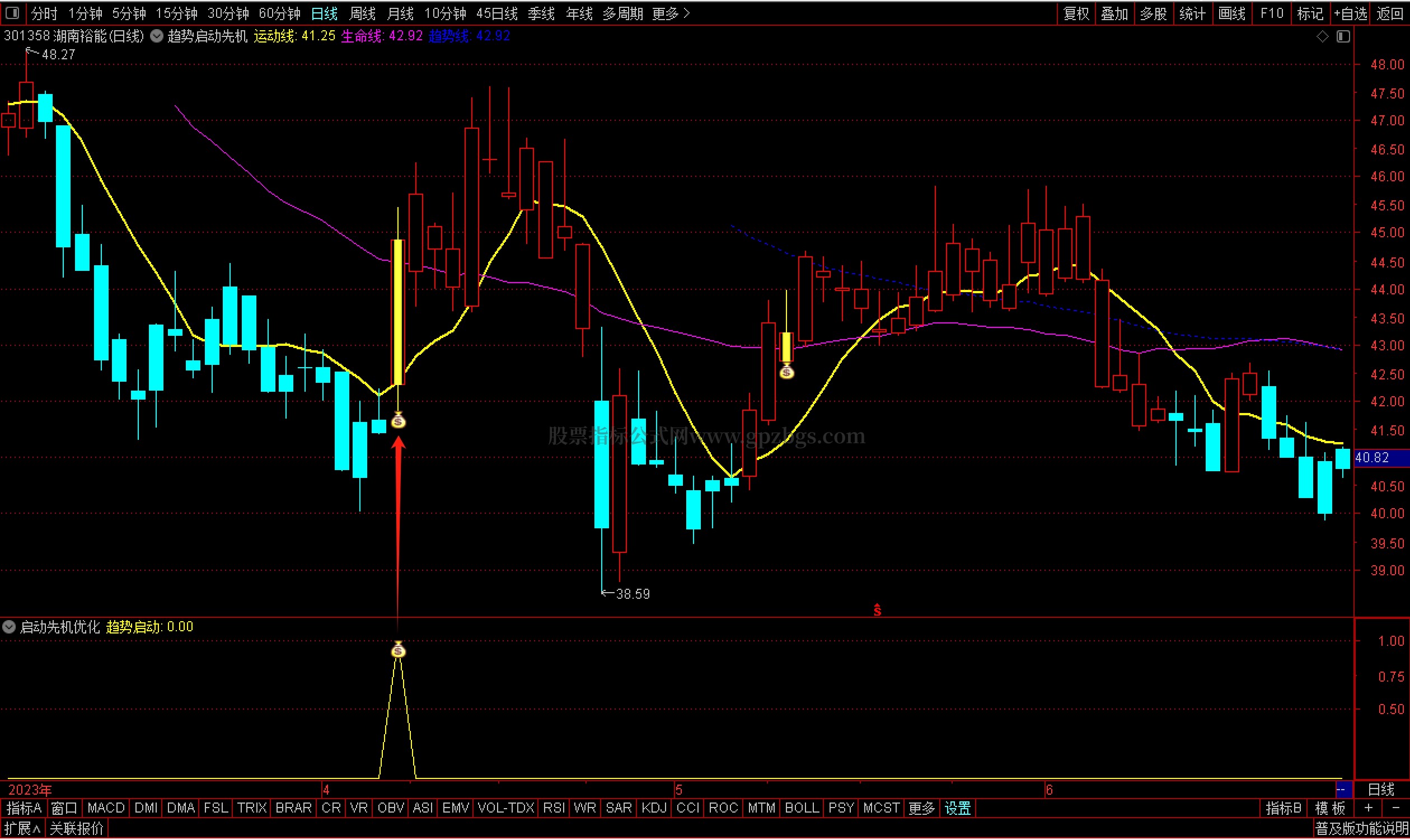Click the money bag signal in sub-chart
This screenshot has height=840, width=1410.
point(399,650)
